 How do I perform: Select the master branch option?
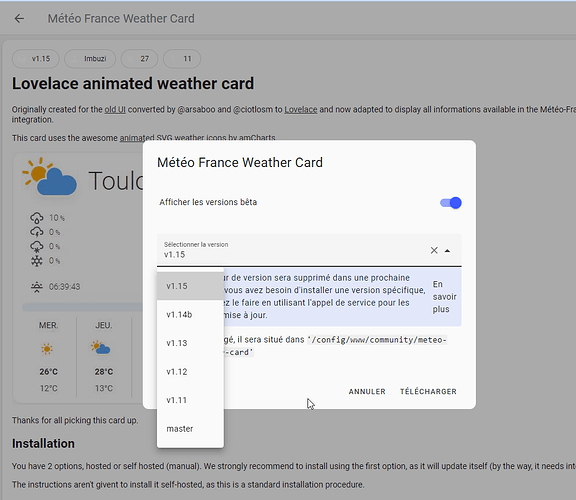[x=190, y=429]
